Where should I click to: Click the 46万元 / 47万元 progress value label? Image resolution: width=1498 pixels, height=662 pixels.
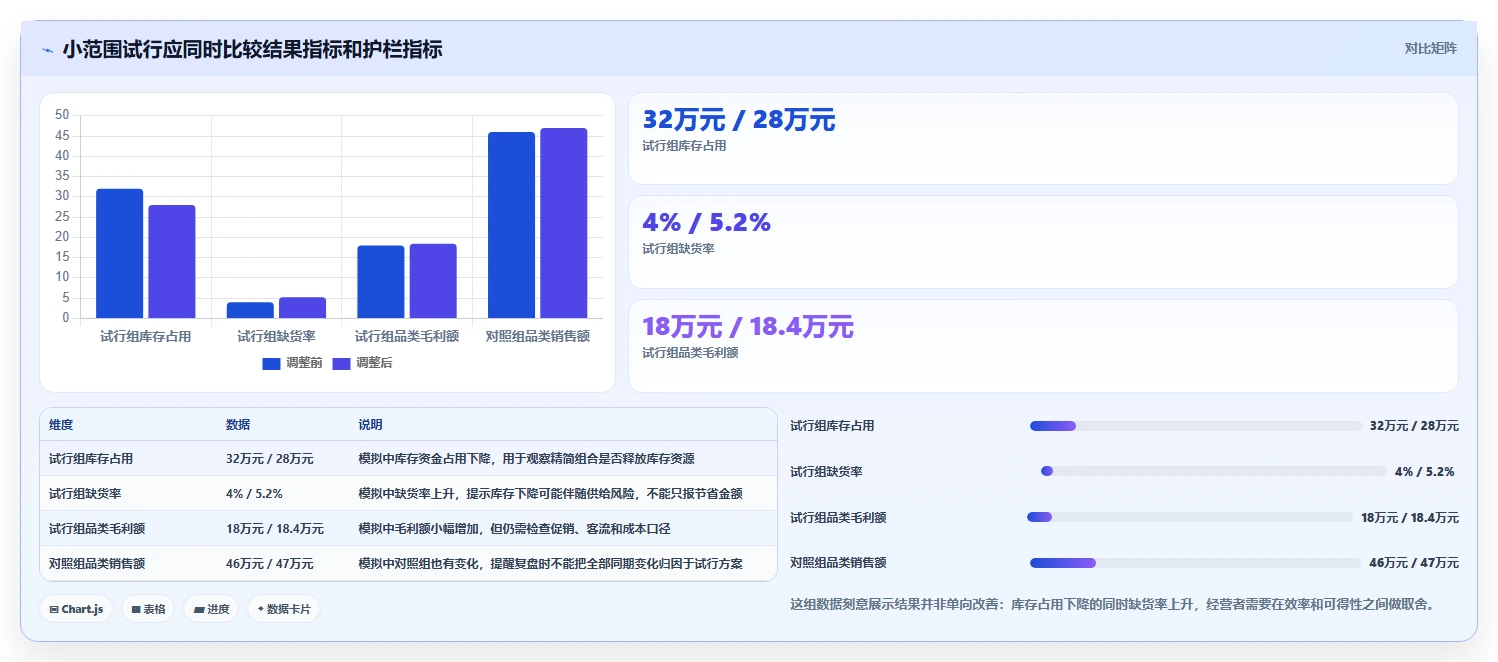click(x=1414, y=564)
